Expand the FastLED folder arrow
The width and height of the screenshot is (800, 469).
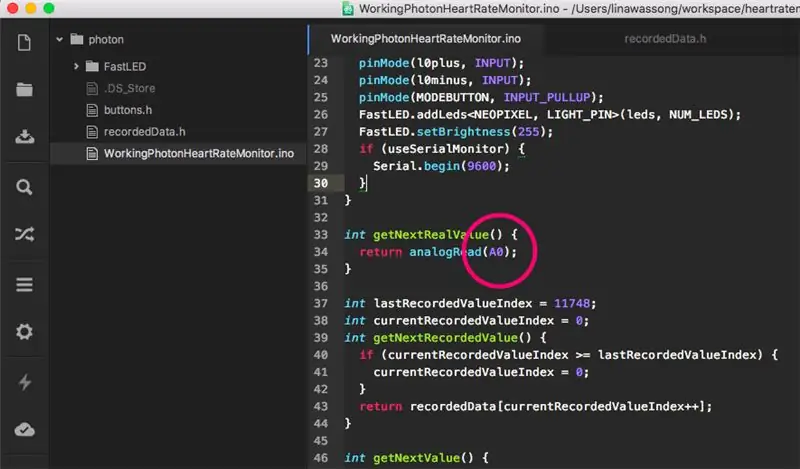76,66
